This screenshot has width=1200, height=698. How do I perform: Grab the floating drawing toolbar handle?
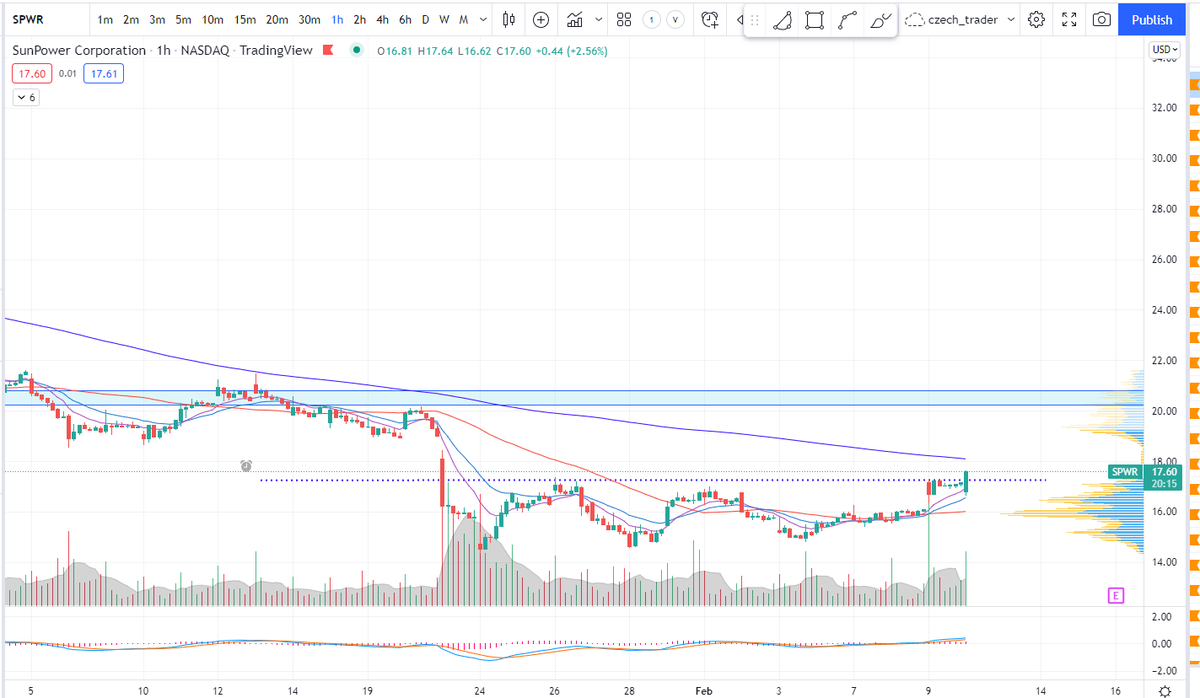point(755,19)
